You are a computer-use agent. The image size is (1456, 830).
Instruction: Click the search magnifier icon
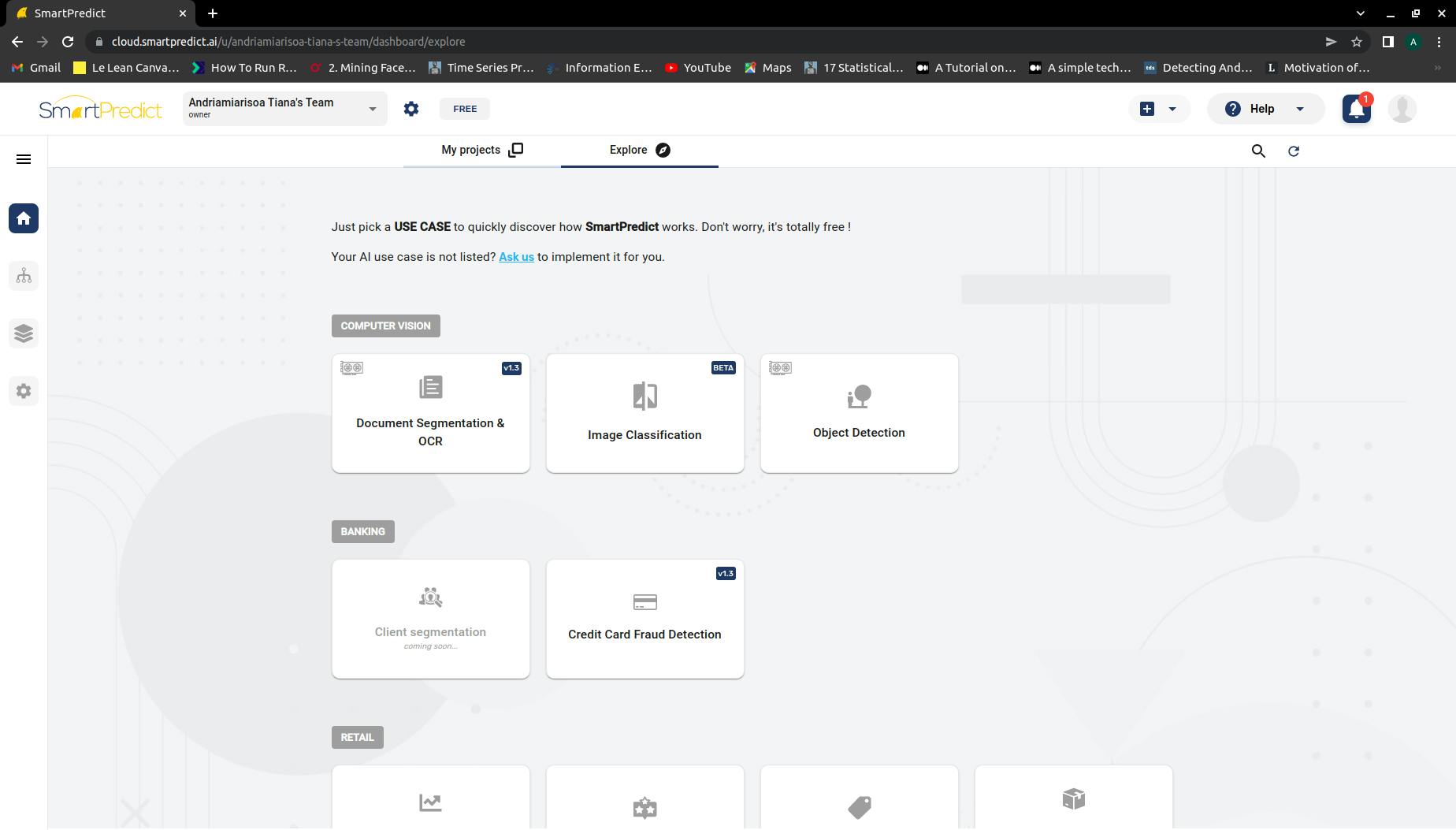point(1258,151)
